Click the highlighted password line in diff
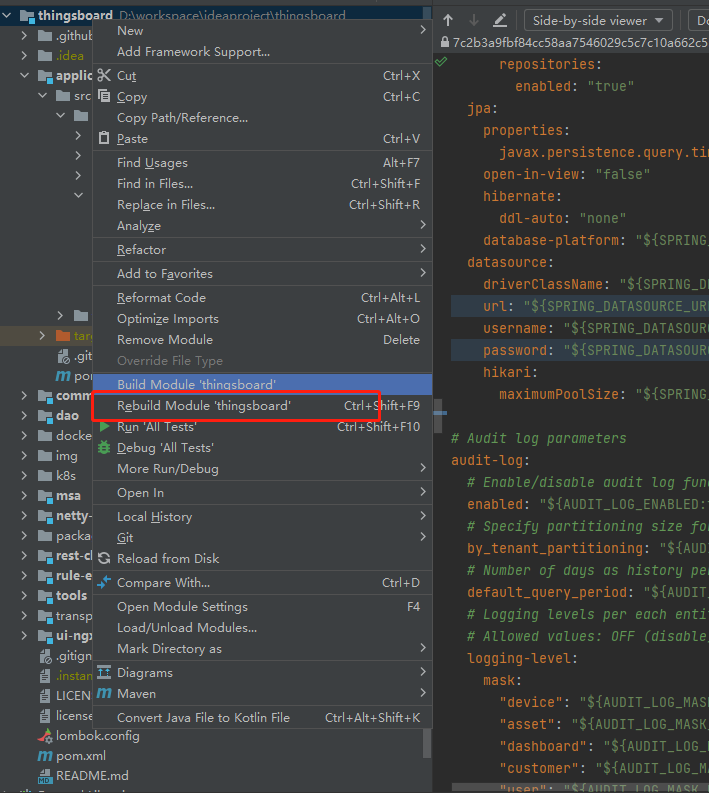 coord(580,350)
